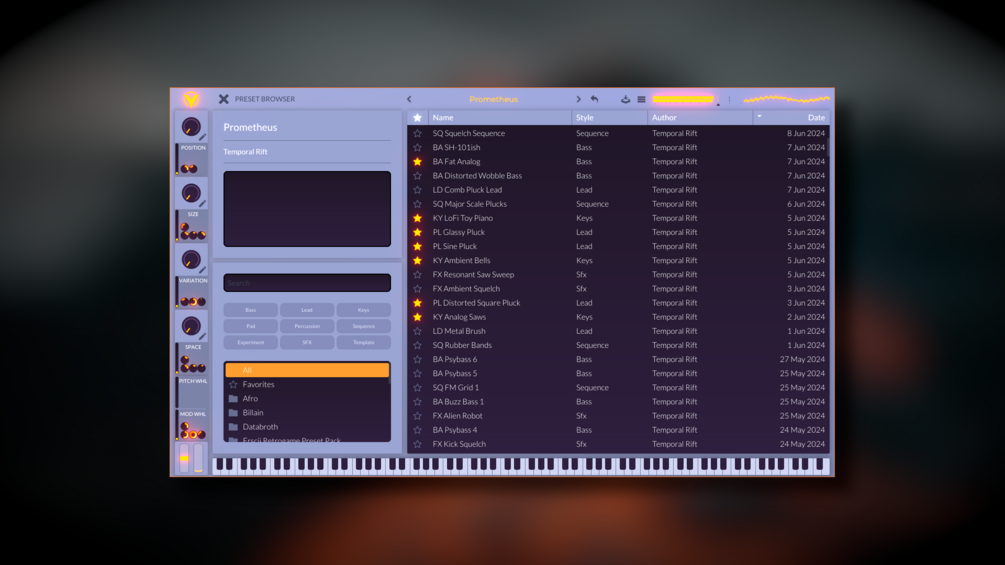Click the Vital logo icon
This screenshot has height=565, width=1005.
coord(191,99)
